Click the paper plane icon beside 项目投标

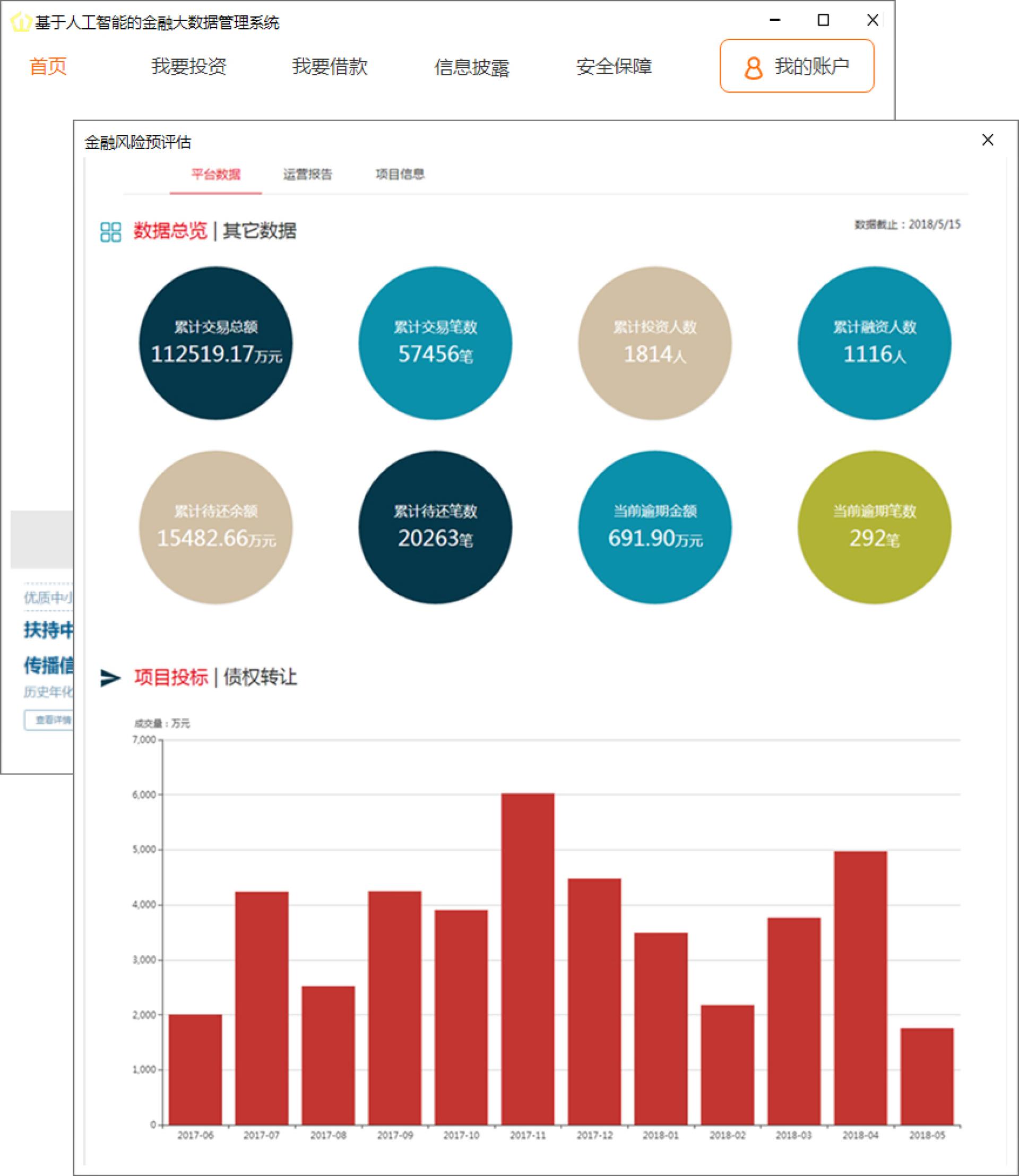(110, 677)
